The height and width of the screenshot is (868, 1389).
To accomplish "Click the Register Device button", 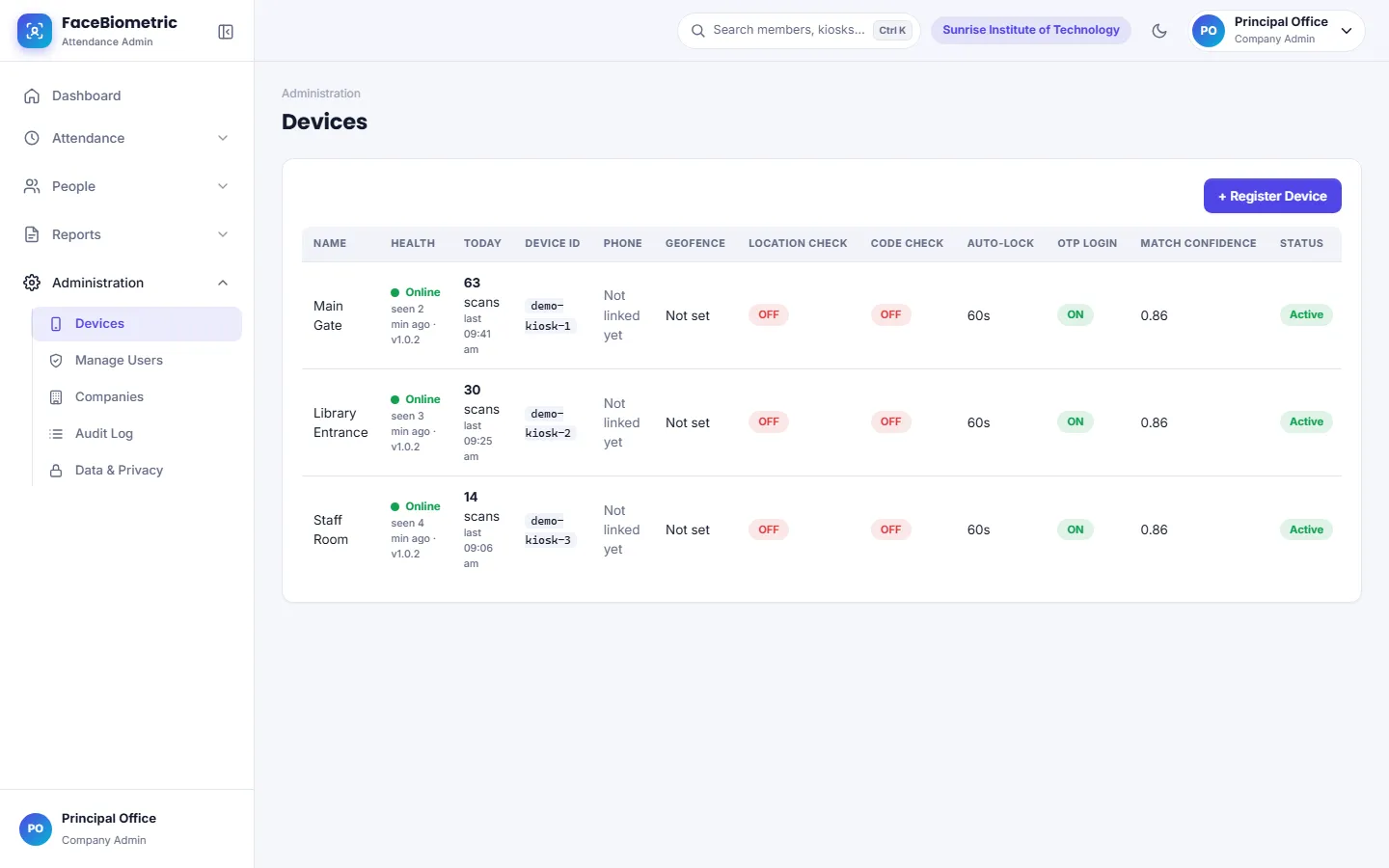I will pyautogui.click(x=1272, y=196).
